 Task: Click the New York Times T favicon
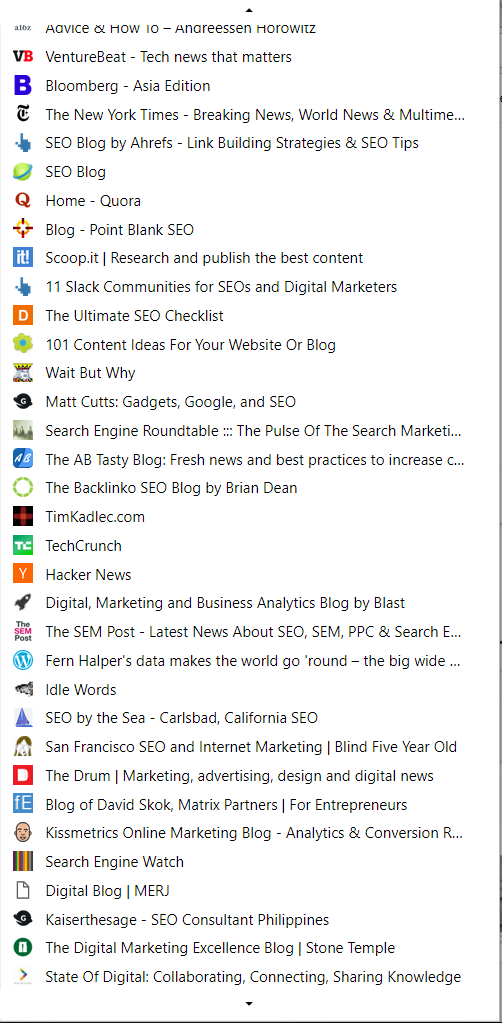click(x=23, y=114)
